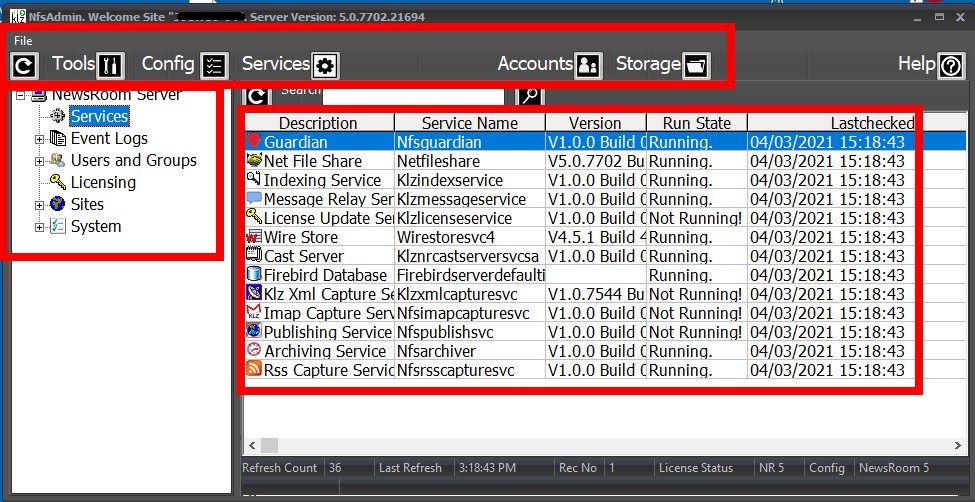Click the Imap Capture mail icon

[x=254, y=312]
